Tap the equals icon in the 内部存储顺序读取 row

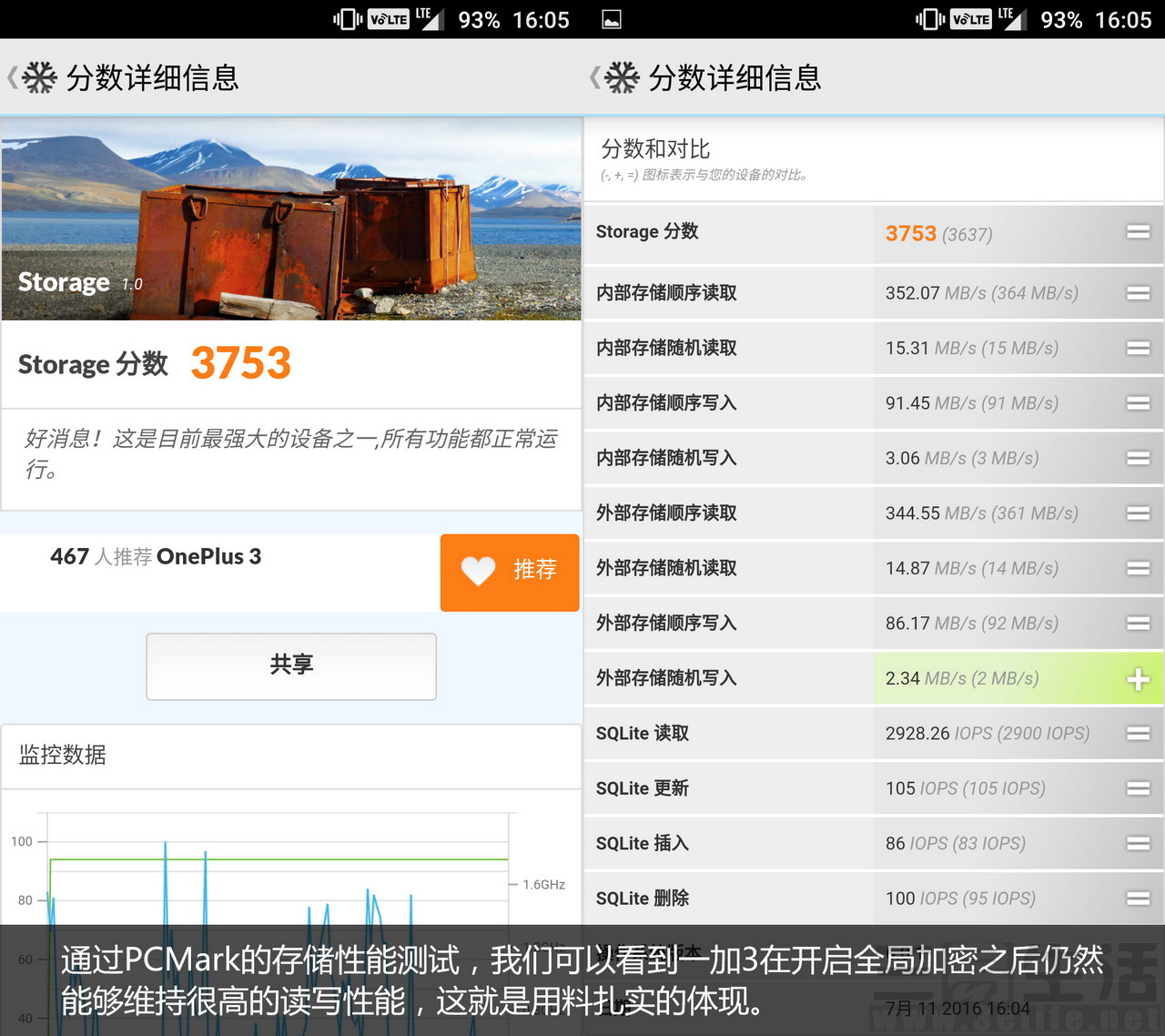point(1138,293)
